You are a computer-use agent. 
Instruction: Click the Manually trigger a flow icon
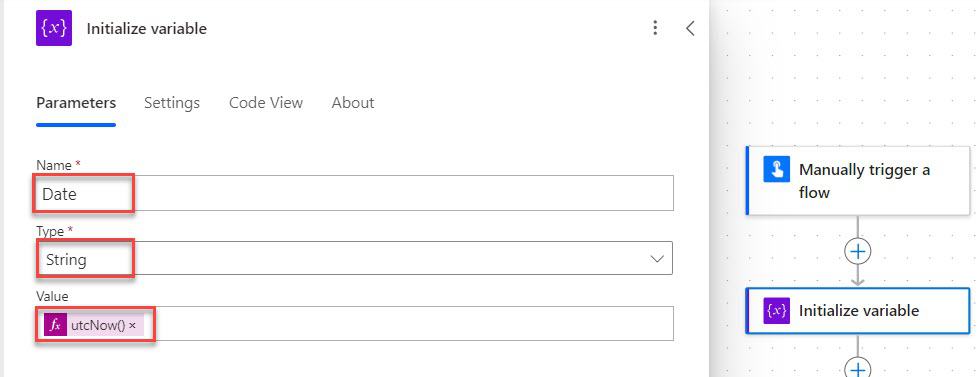tap(777, 170)
